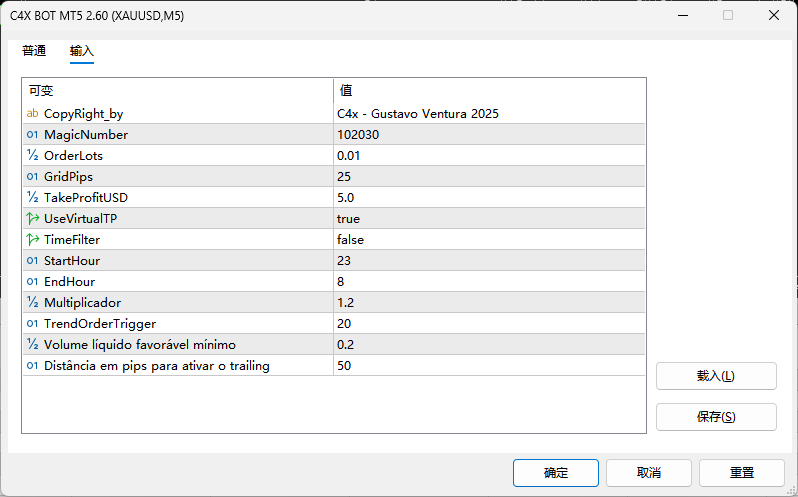The height and width of the screenshot is (497, 798).
Task: Confirm with the 确定 button
Action: coord(556,473)
